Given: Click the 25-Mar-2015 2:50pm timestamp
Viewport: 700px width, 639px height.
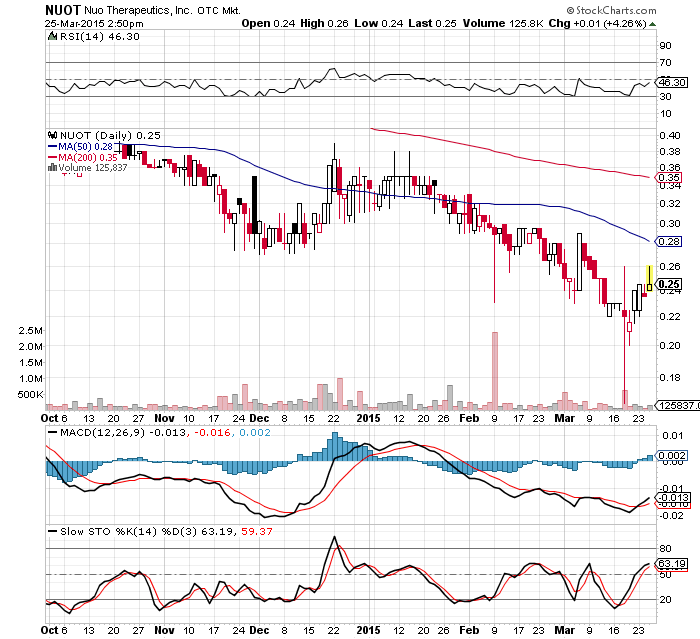Looking at the screenshot, I should [94, 23].
